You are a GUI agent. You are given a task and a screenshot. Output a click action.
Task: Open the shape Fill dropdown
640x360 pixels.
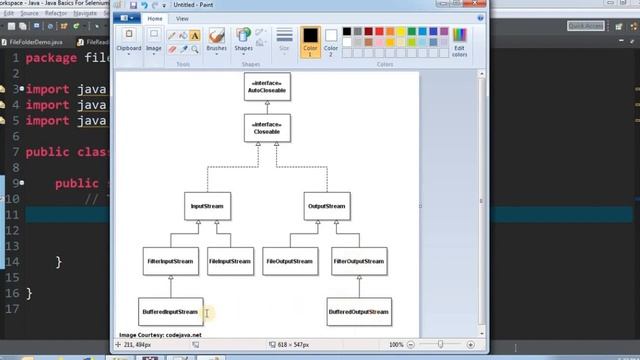coord(260,42)
